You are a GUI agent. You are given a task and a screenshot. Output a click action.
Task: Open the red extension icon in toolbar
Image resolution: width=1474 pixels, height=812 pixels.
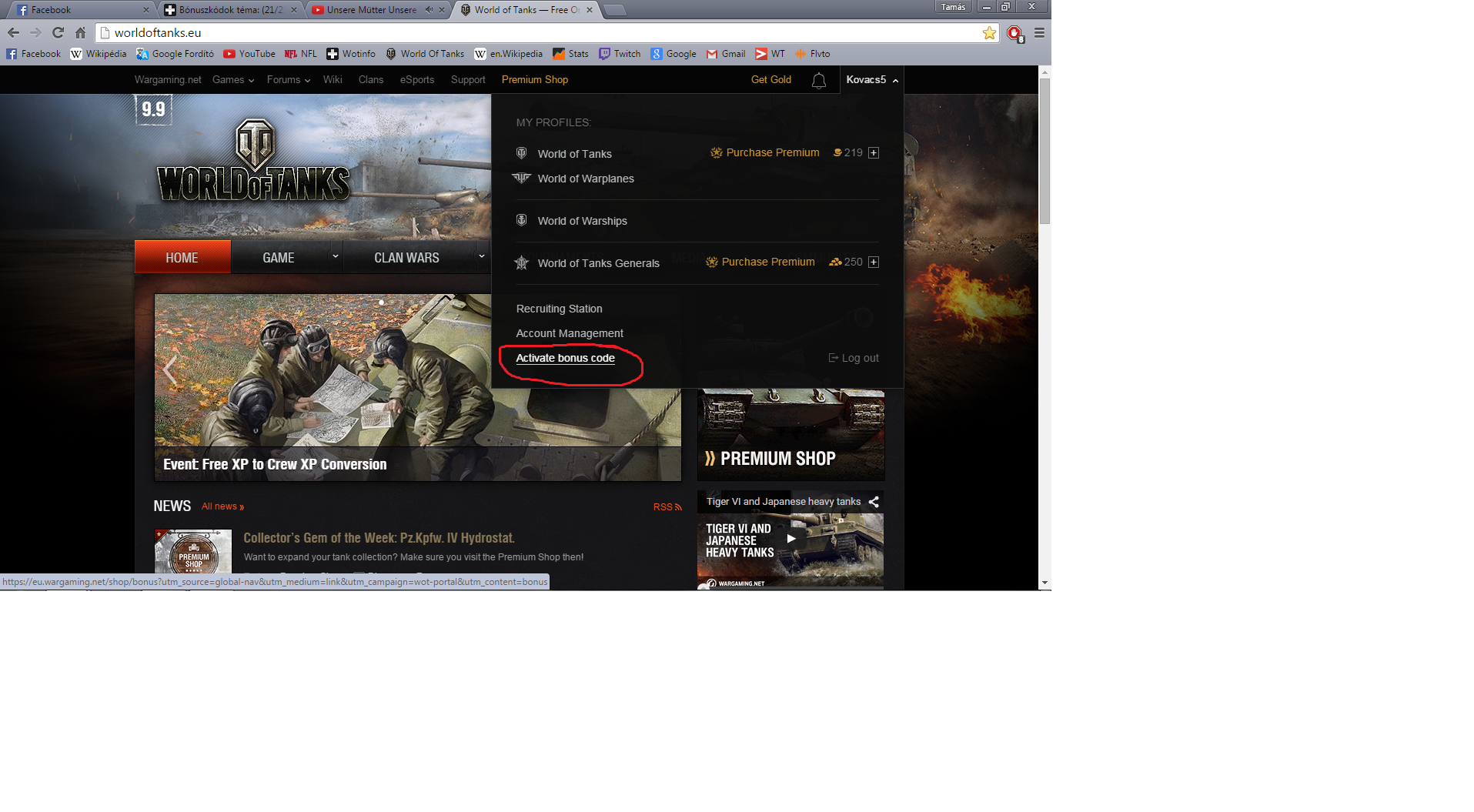click(x=1015, y=33)
